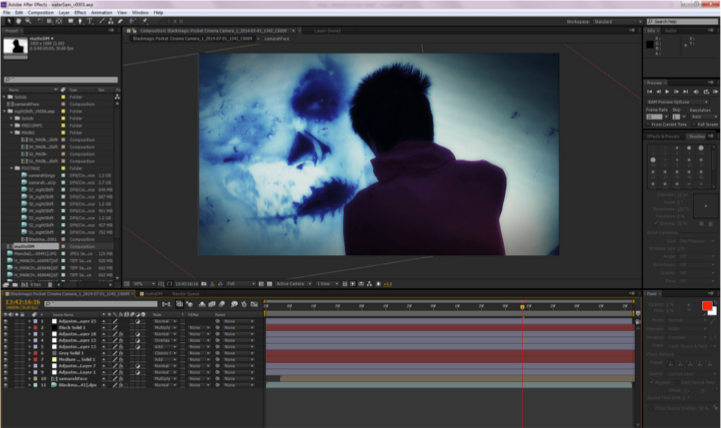Open Workspace Standard dropdown
The height and width of the screenshot is (428, 721).
(x=618, y=22)
